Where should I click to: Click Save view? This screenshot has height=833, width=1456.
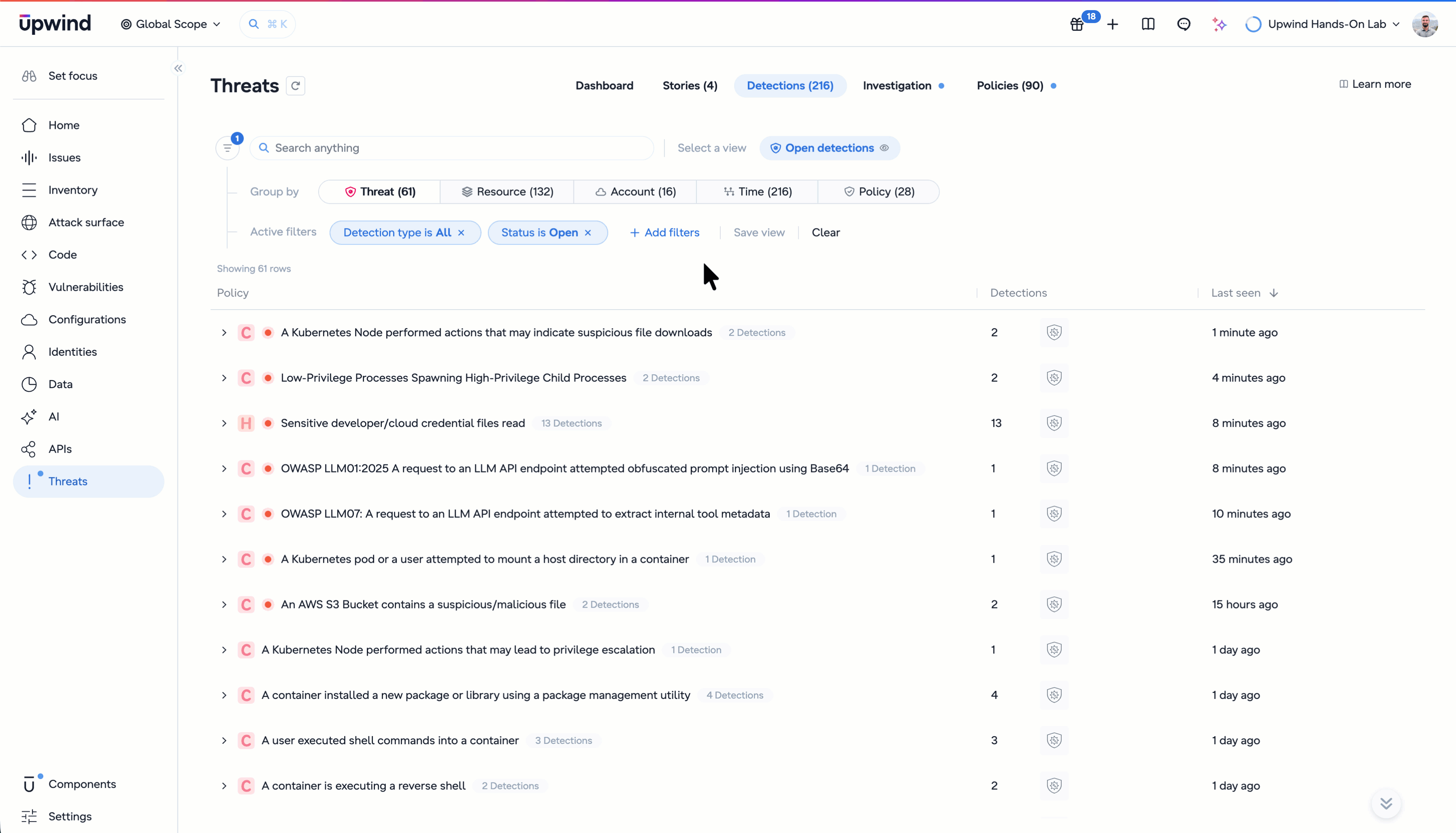pyautogui.click(x=759, y=233)
